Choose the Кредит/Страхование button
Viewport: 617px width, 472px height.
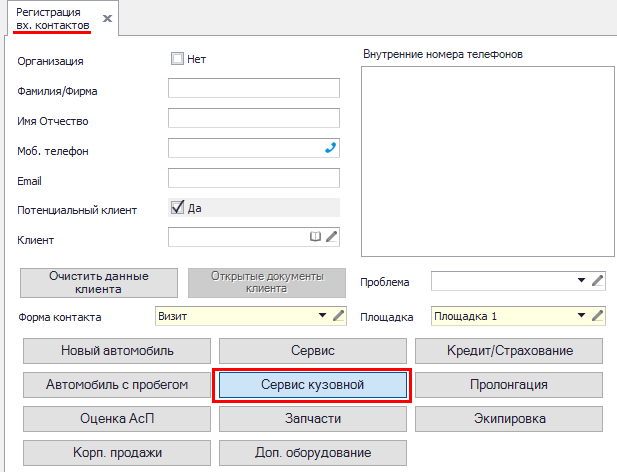[x=509, y=351]
